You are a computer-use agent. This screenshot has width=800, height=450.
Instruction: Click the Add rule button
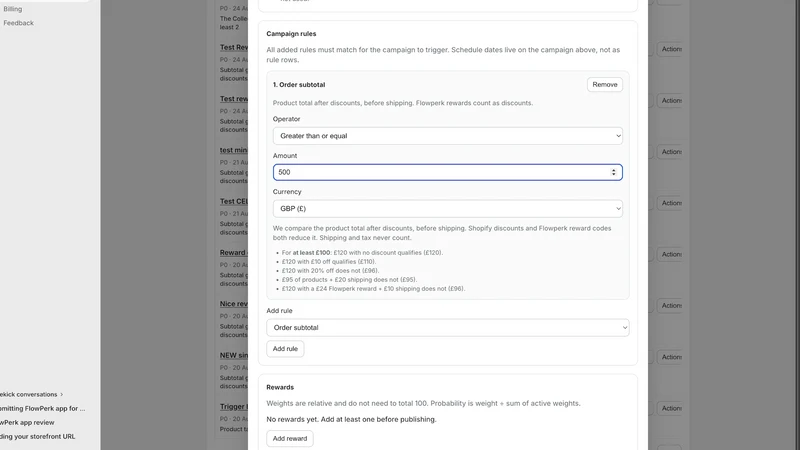pos(285,349)
